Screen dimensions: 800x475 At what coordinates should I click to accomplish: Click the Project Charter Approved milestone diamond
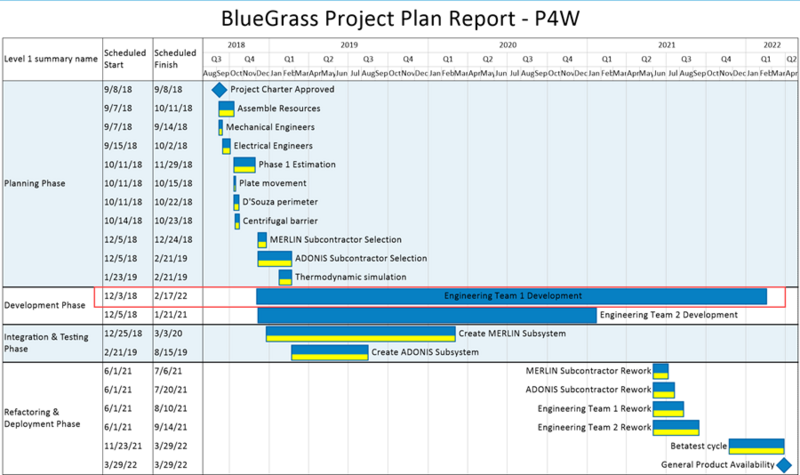point(219,90)
